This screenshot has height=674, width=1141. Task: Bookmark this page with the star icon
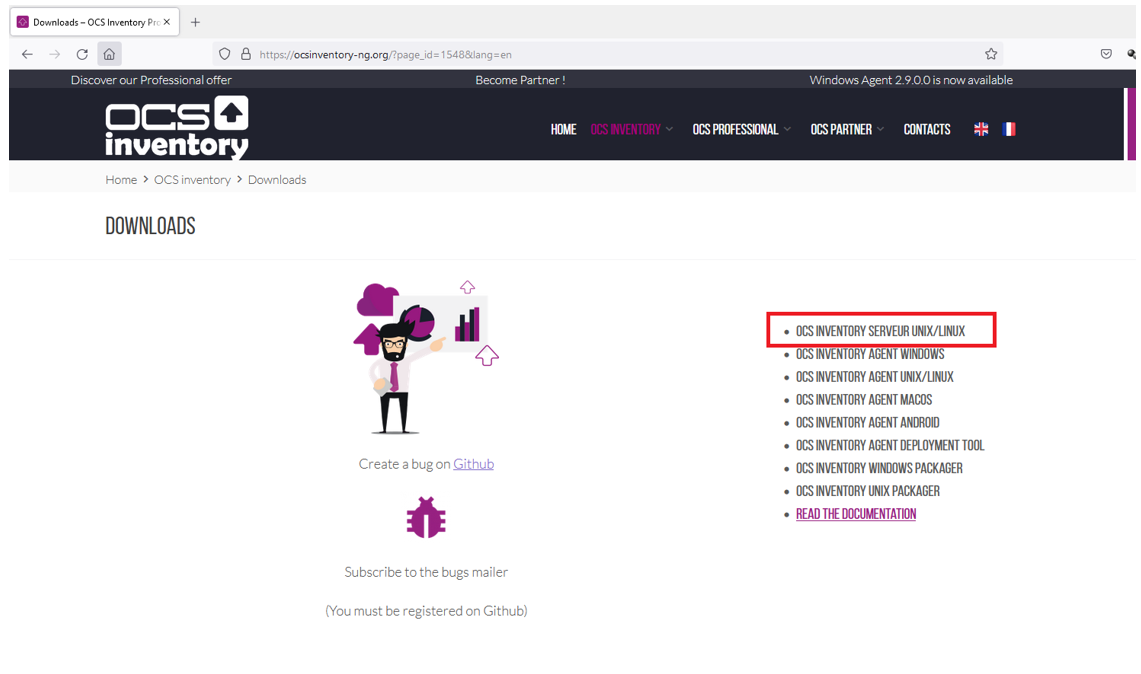[x=991, y=54]
